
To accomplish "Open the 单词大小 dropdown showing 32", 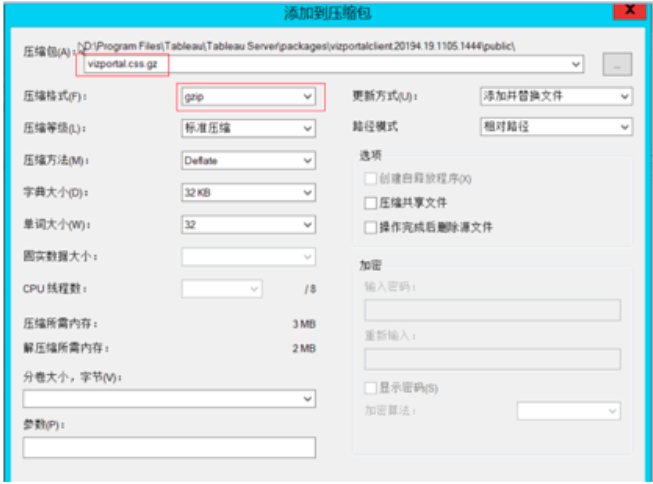I will click(248, 225).
